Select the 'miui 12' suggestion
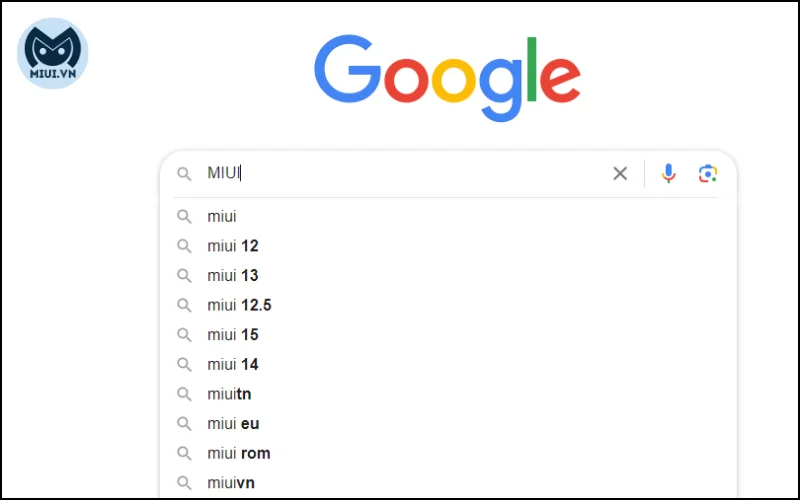 pos(448,246)
